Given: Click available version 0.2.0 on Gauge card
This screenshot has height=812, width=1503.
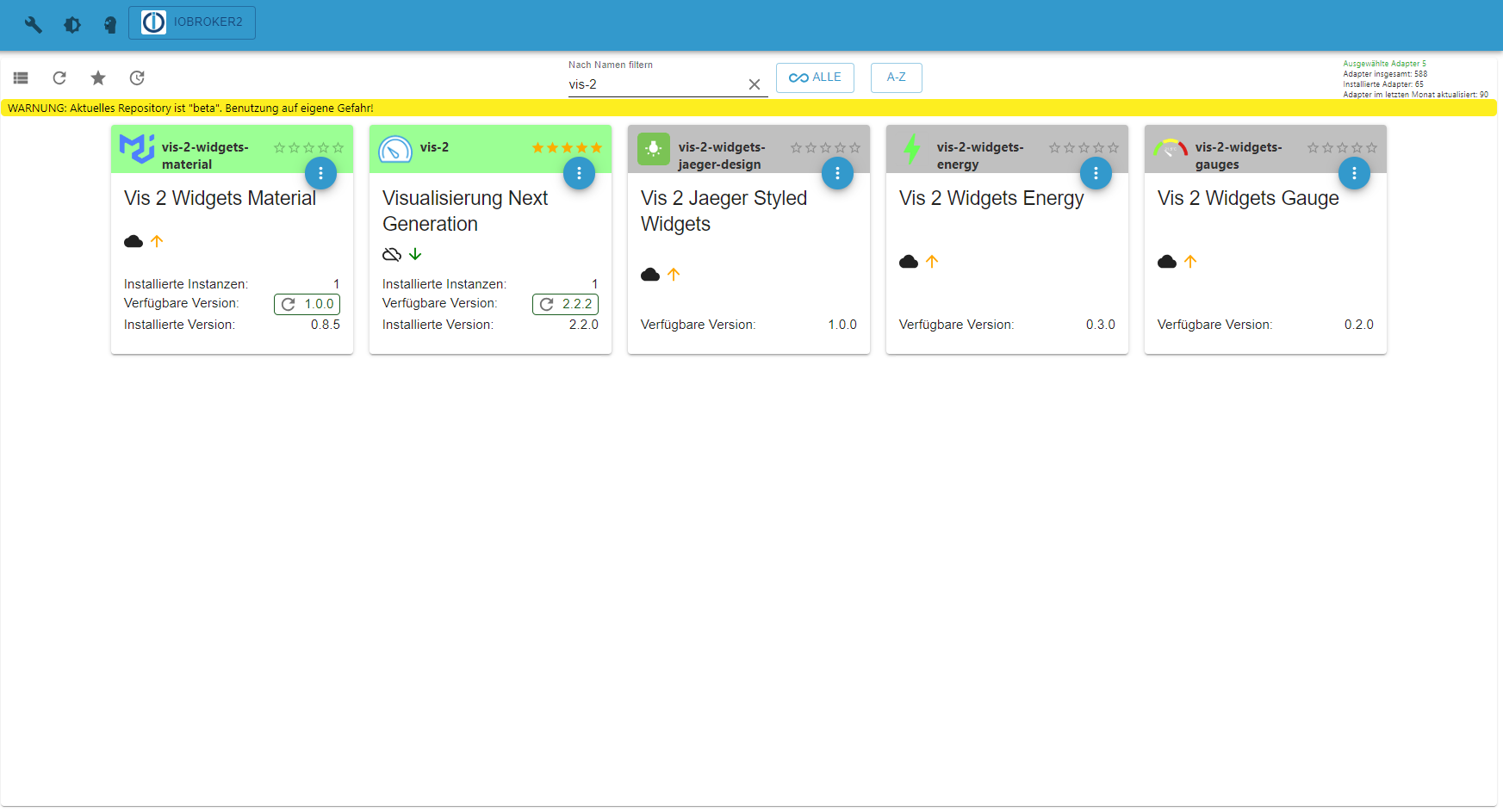Looking at the screenshot, I should [1359, 325].
